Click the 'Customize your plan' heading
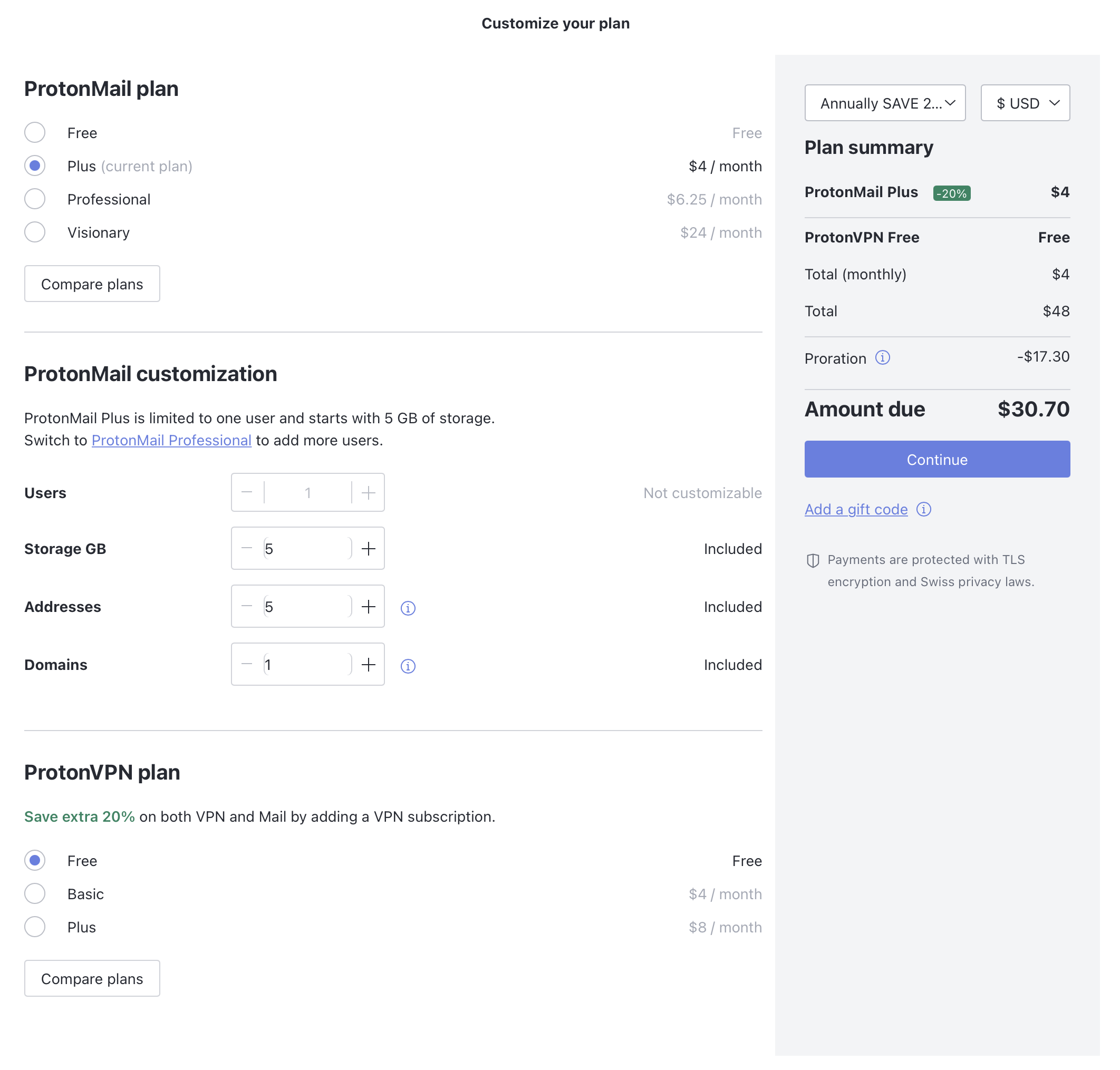 point(555,23)
